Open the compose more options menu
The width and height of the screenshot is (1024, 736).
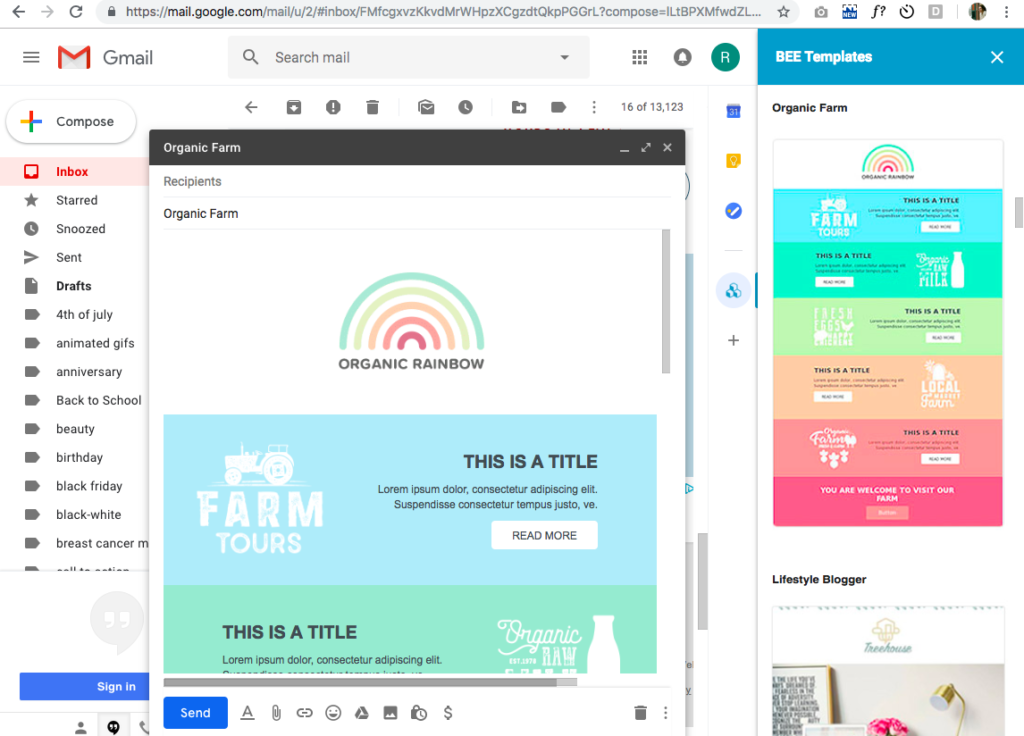(x=666, y=713)
